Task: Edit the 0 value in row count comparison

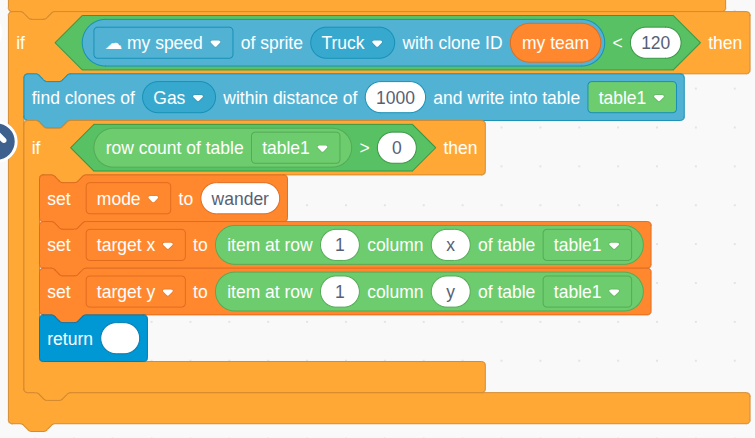Action: tap(396, 148)
